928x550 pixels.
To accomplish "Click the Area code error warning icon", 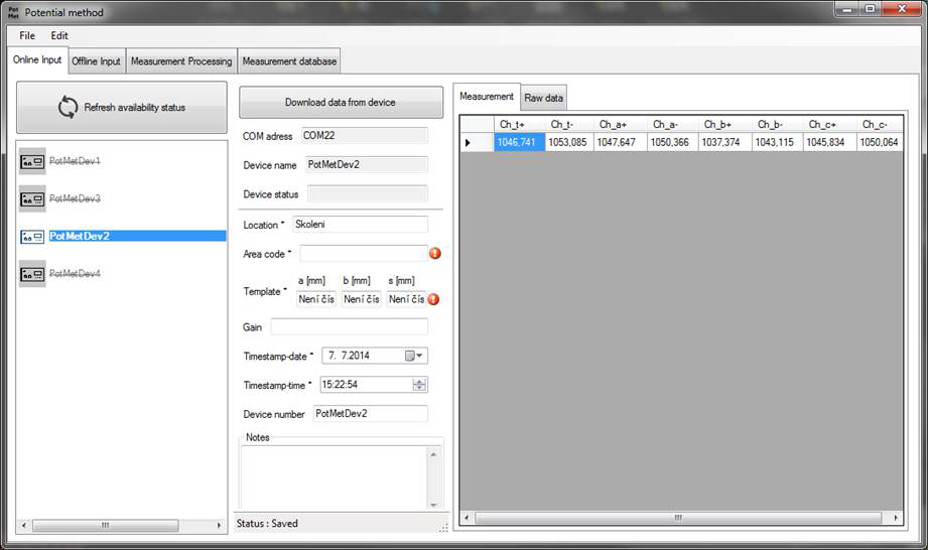I will point(435,254).
